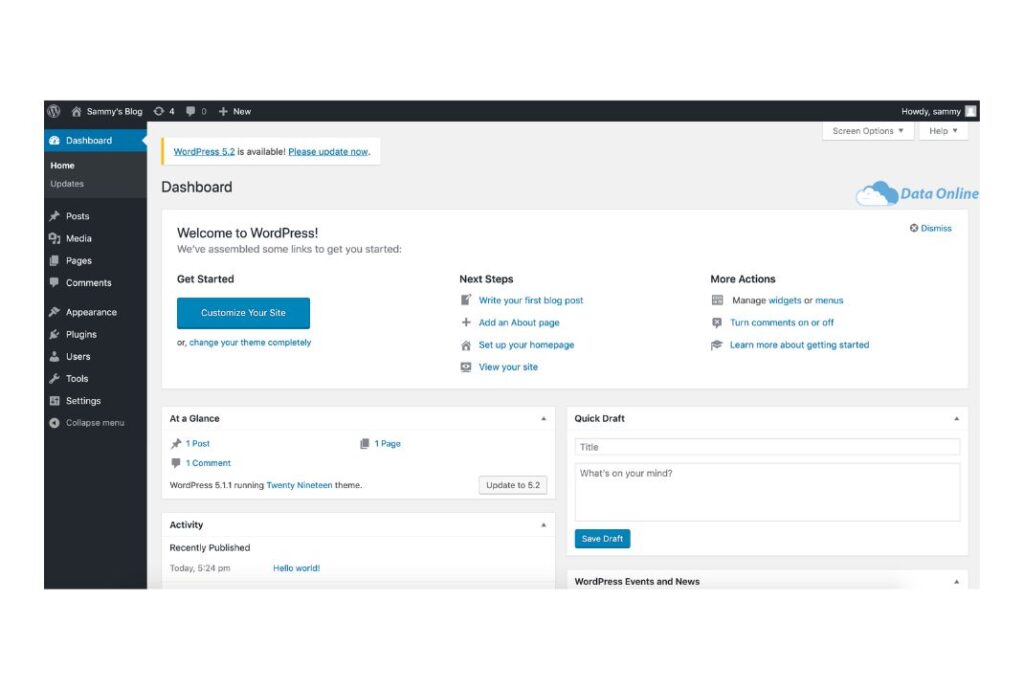Click the Users person icon

[54, 357]
